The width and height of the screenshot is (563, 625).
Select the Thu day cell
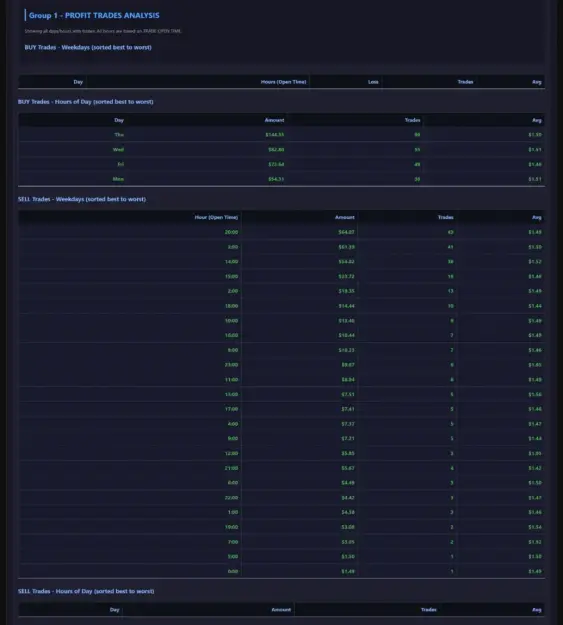tap(119, 135)
